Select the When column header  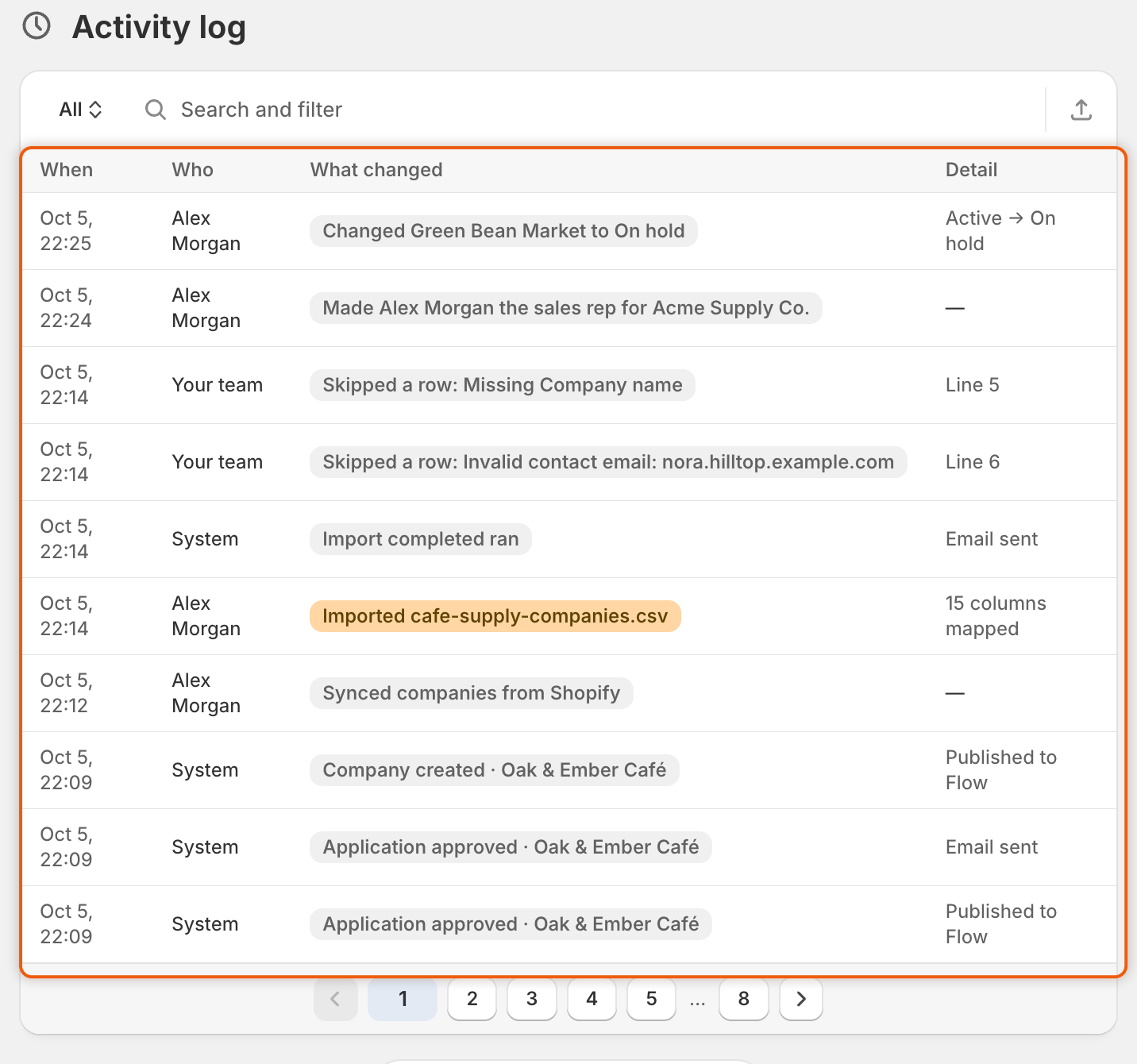[x=67, y=170]
